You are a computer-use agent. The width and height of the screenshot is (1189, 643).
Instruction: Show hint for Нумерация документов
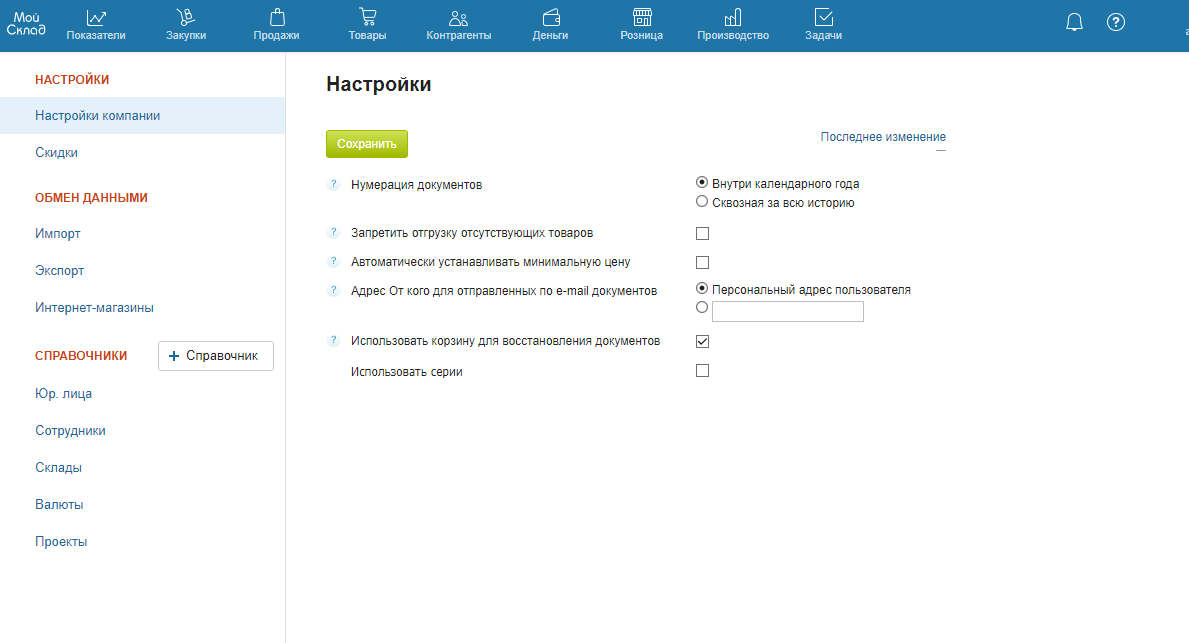[333, 184]
